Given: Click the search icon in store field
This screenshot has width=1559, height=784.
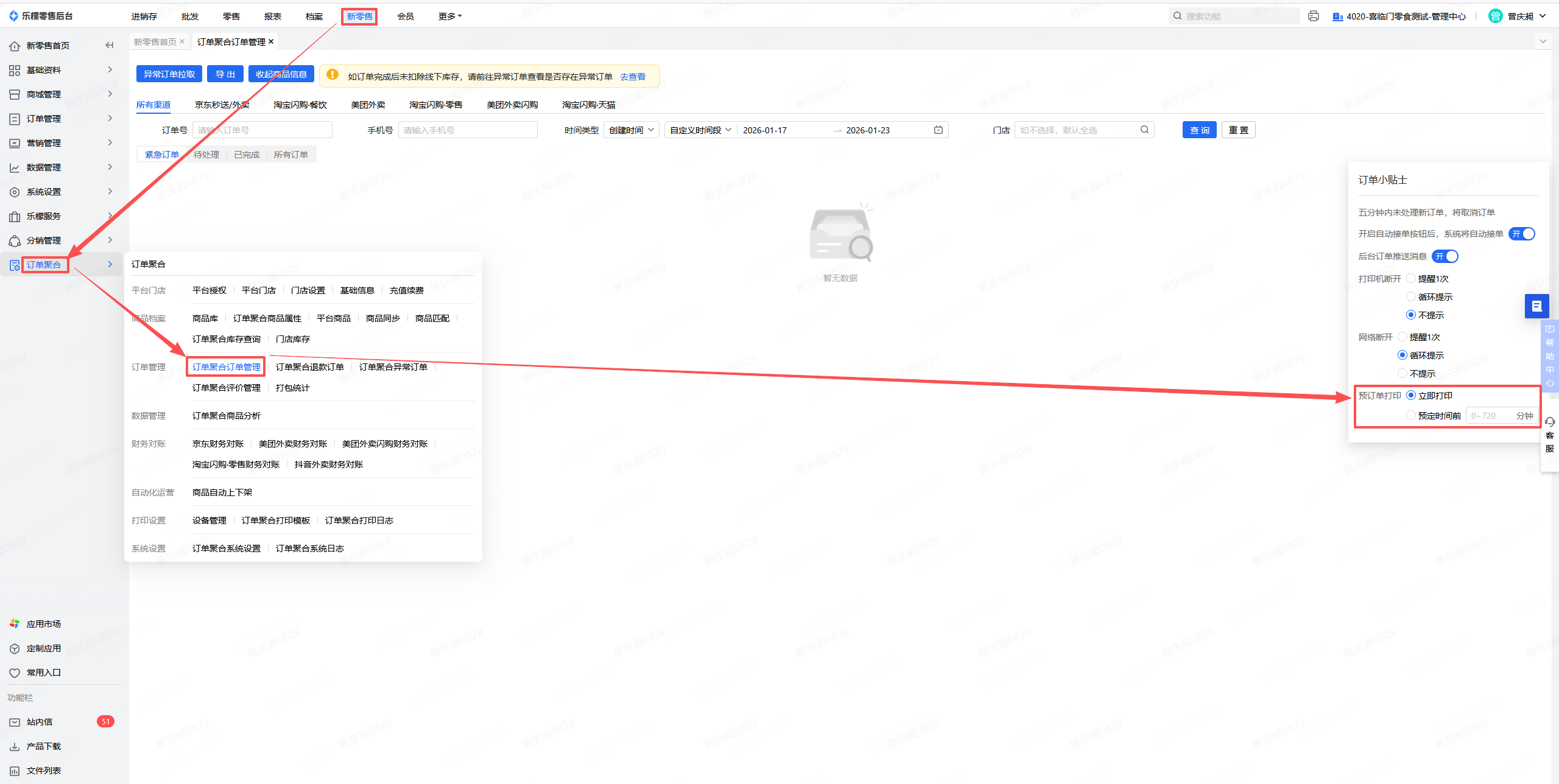Looking at the screenshot, I should tap(1144, 130).
